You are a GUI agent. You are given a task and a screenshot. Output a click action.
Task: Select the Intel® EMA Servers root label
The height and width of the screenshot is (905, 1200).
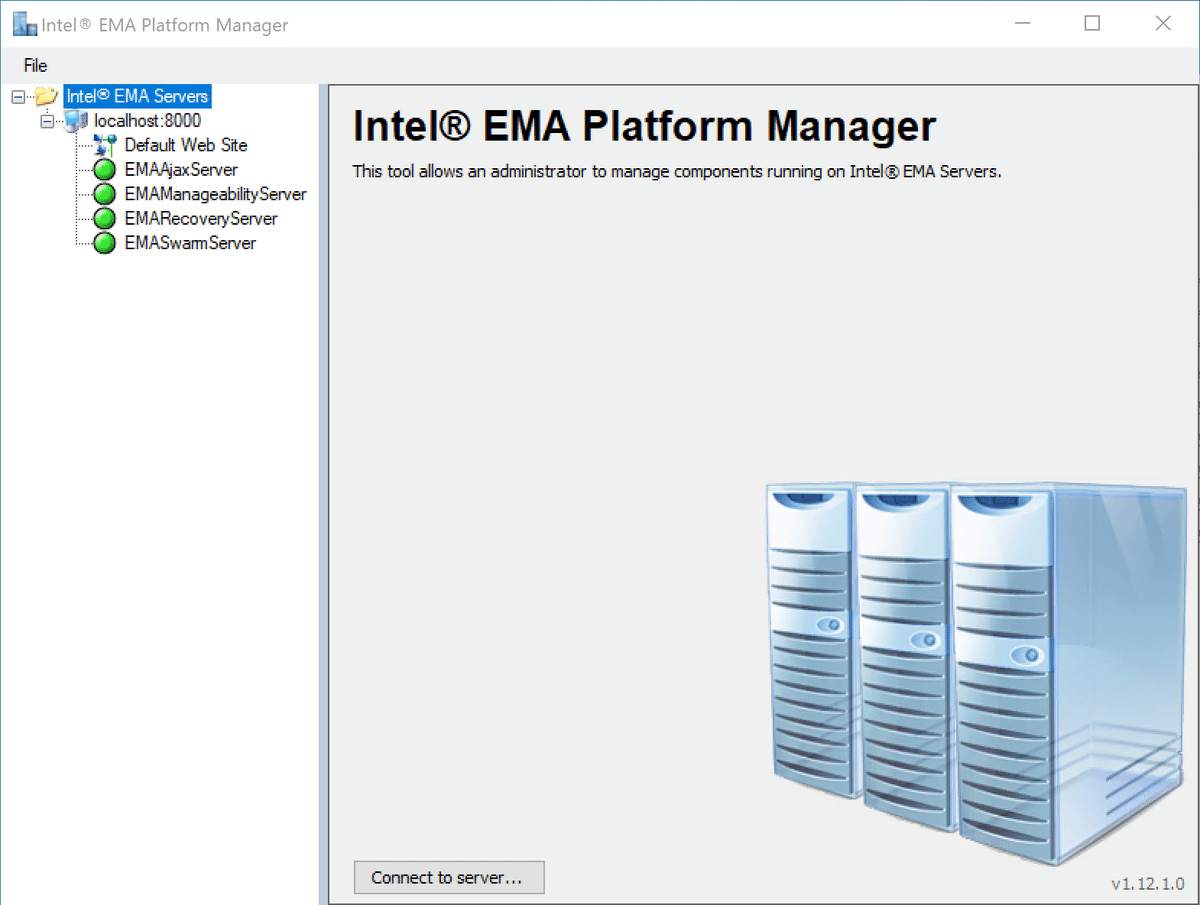(x=137, y=97)
